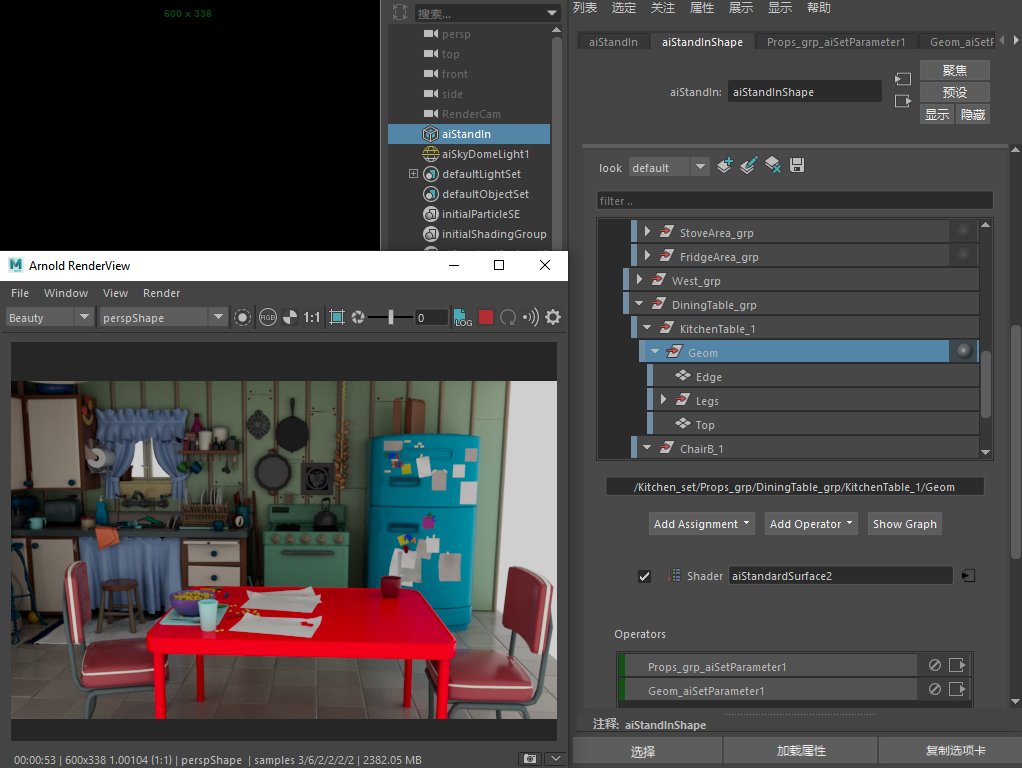This screenshot has width=1022, height=768.
Task: Switch to the Props_grp_aiSetParameter1 tab
Action: tap(836, 42)
